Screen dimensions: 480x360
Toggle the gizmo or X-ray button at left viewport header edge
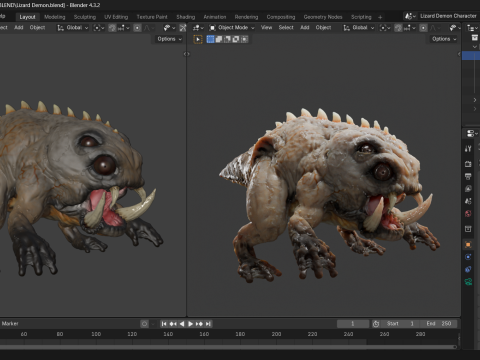[x=183, y=28]
